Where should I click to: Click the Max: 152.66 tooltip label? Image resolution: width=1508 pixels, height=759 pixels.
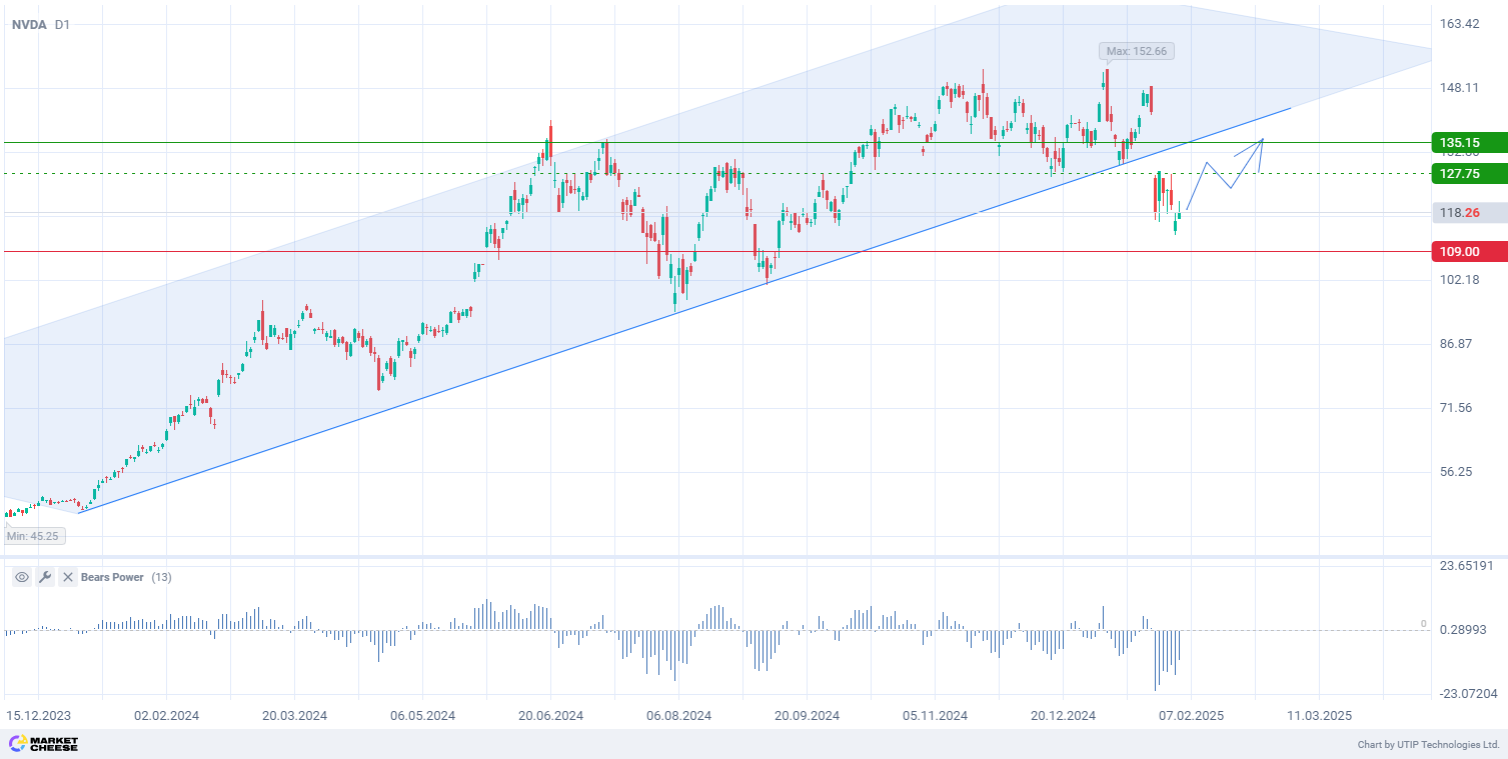tap(1137, 51)
